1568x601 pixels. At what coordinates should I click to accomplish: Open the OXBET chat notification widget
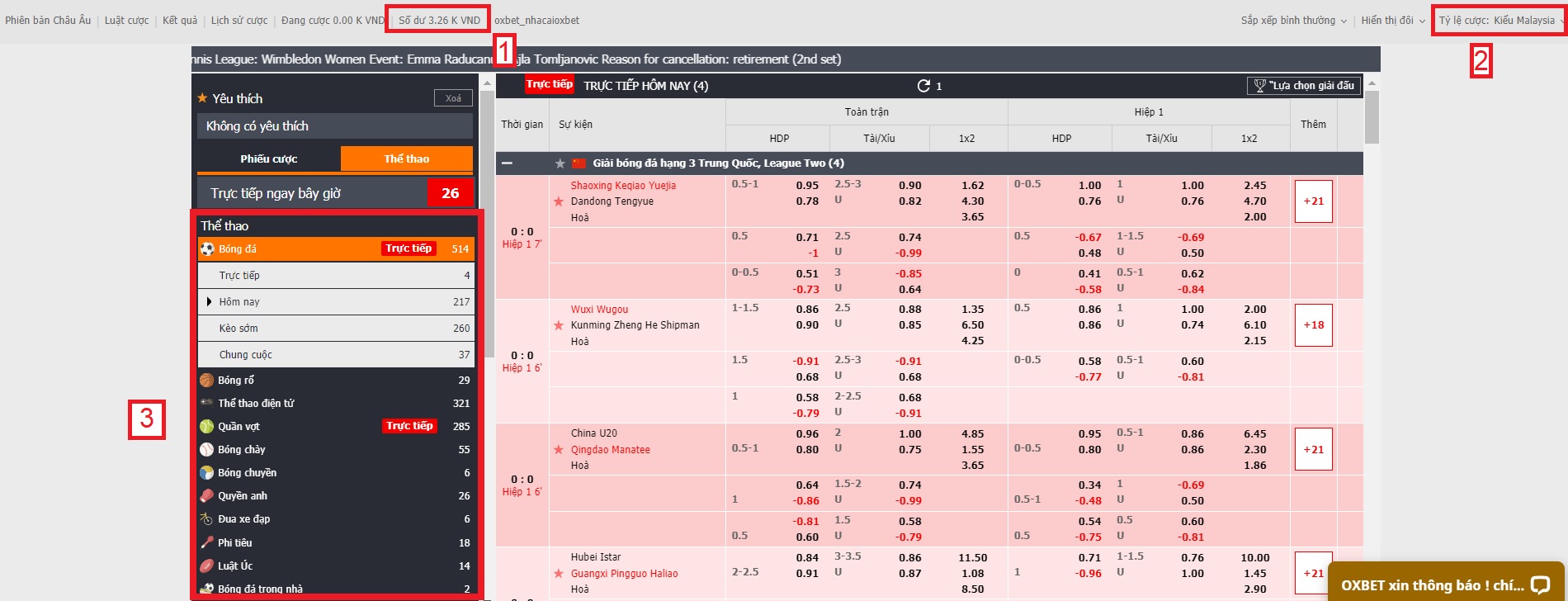[1445, 584]
